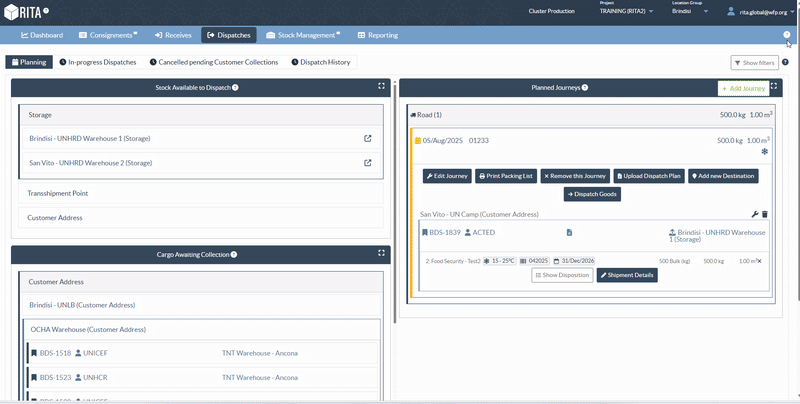Go to Stock Management menu
The height and width of the screenshot is (404, 800).
[304, 35]
